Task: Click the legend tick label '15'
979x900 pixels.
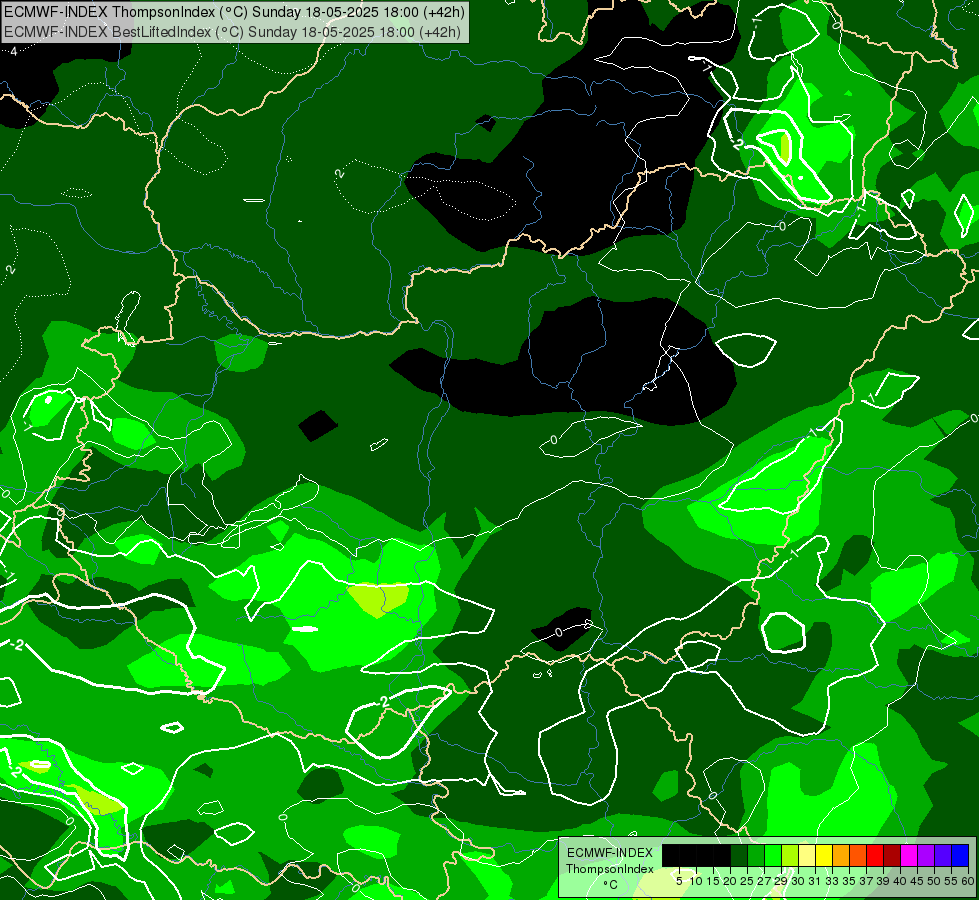Action: coord(713,881)
